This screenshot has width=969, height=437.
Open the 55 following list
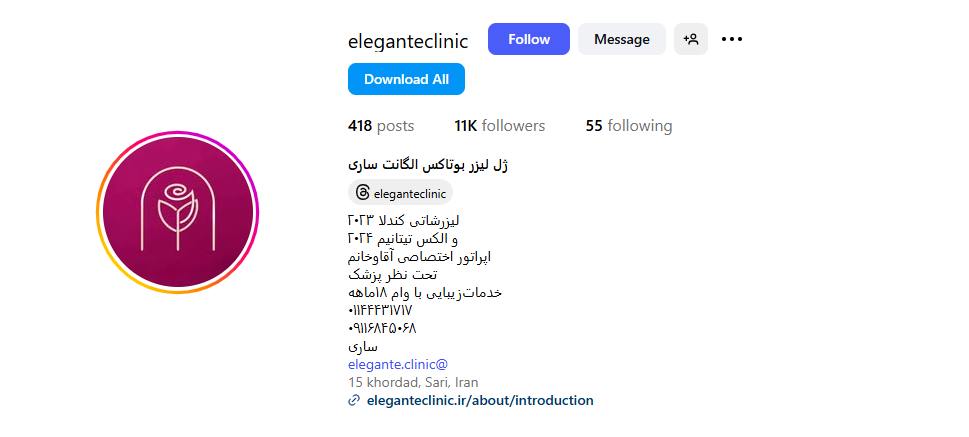coord(628,126)
